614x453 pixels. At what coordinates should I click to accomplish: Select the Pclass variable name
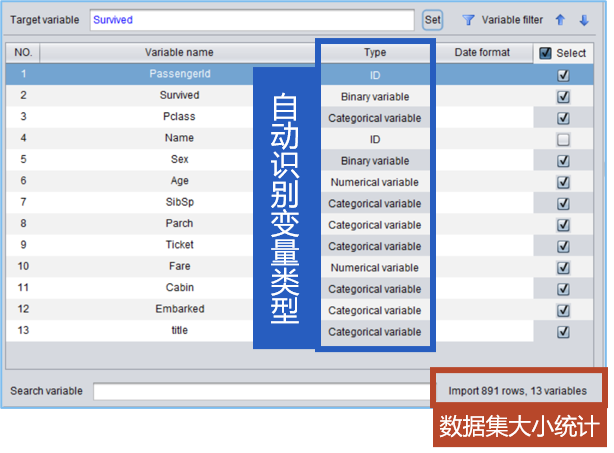pyautogui.click(x=179, y=117)
